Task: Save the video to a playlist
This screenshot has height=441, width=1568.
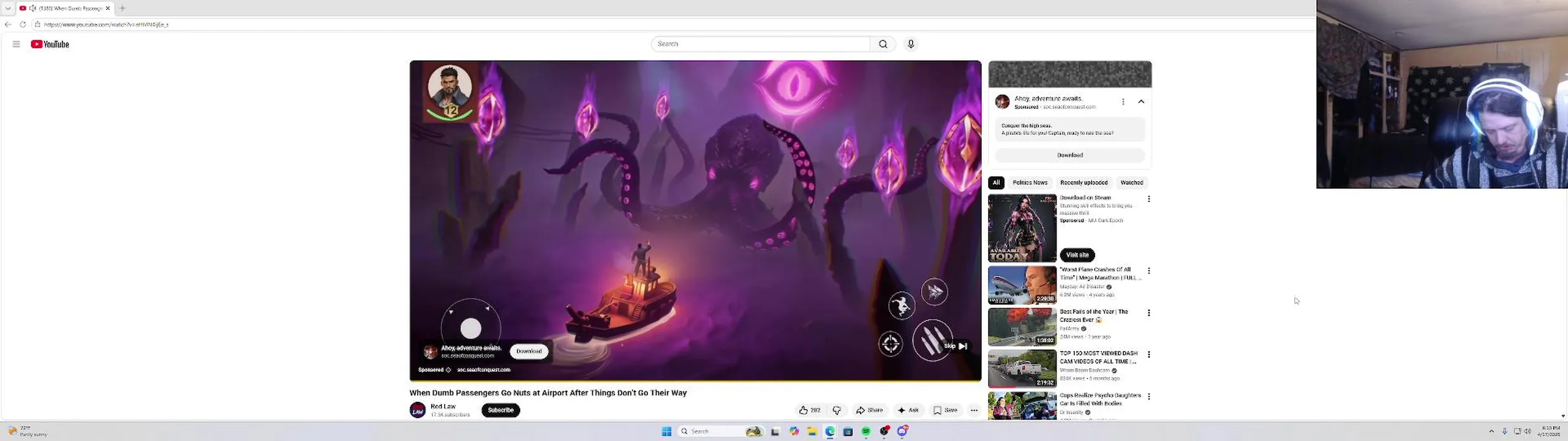Action: pyautogui.click(x=945, y=410)
